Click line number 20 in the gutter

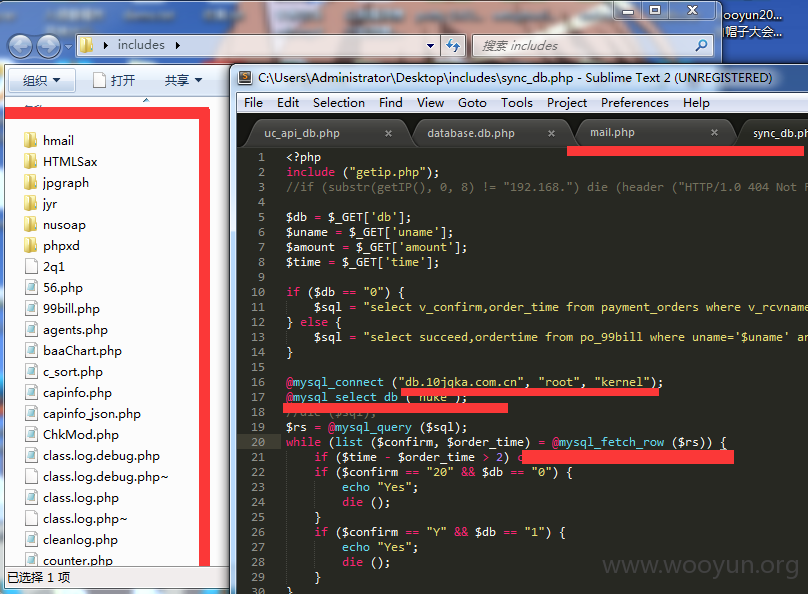click(x=258, y=442)
